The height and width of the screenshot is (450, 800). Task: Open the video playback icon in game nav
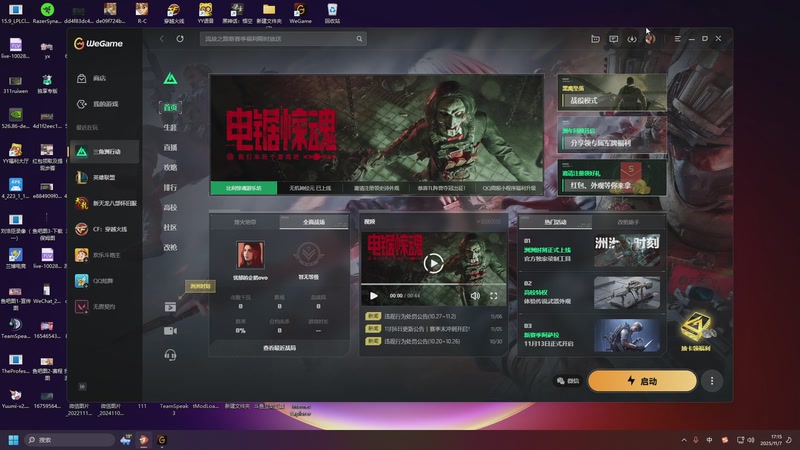coord(170,307)
